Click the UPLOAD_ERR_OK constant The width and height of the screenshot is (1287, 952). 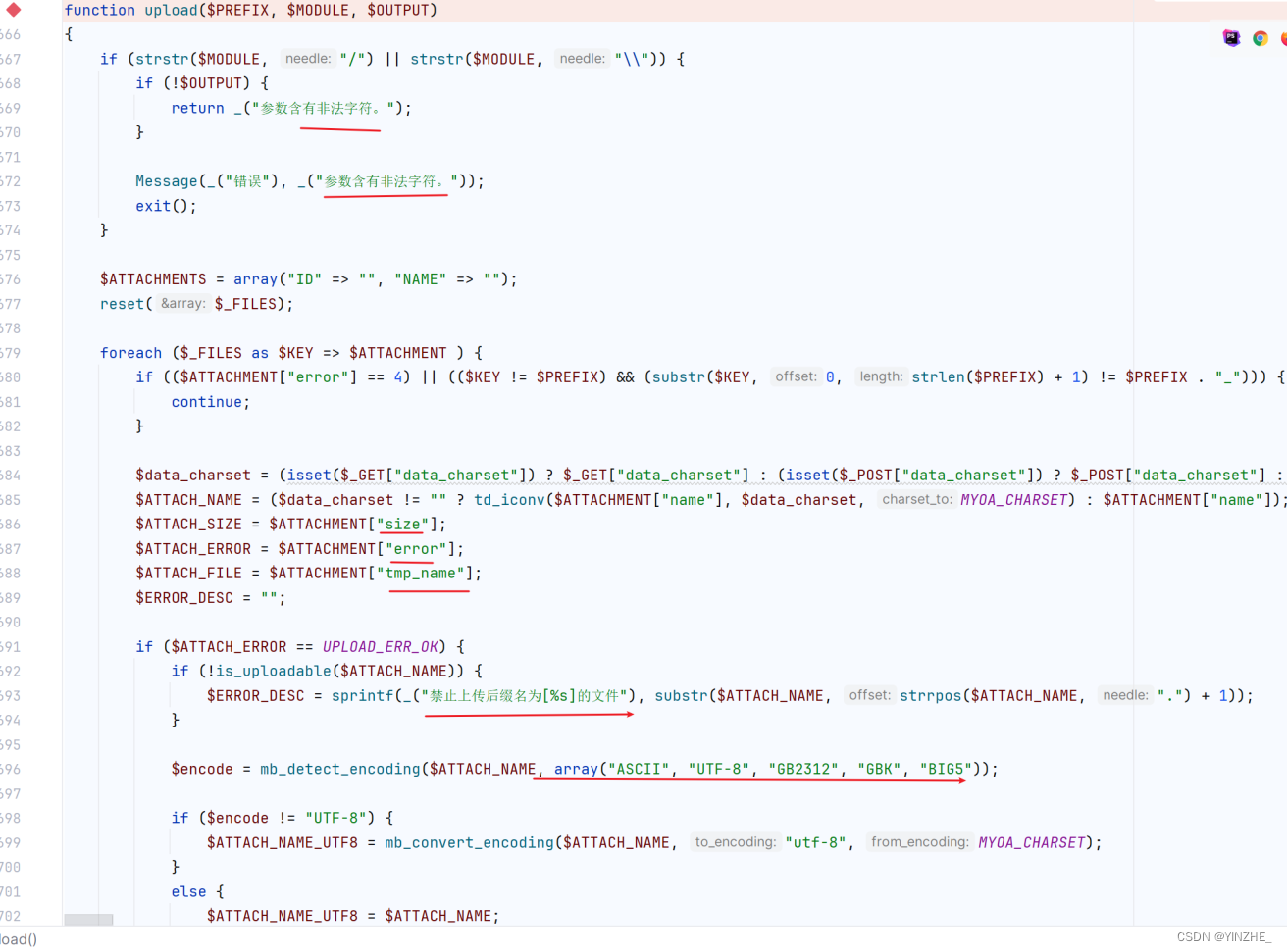381,647
